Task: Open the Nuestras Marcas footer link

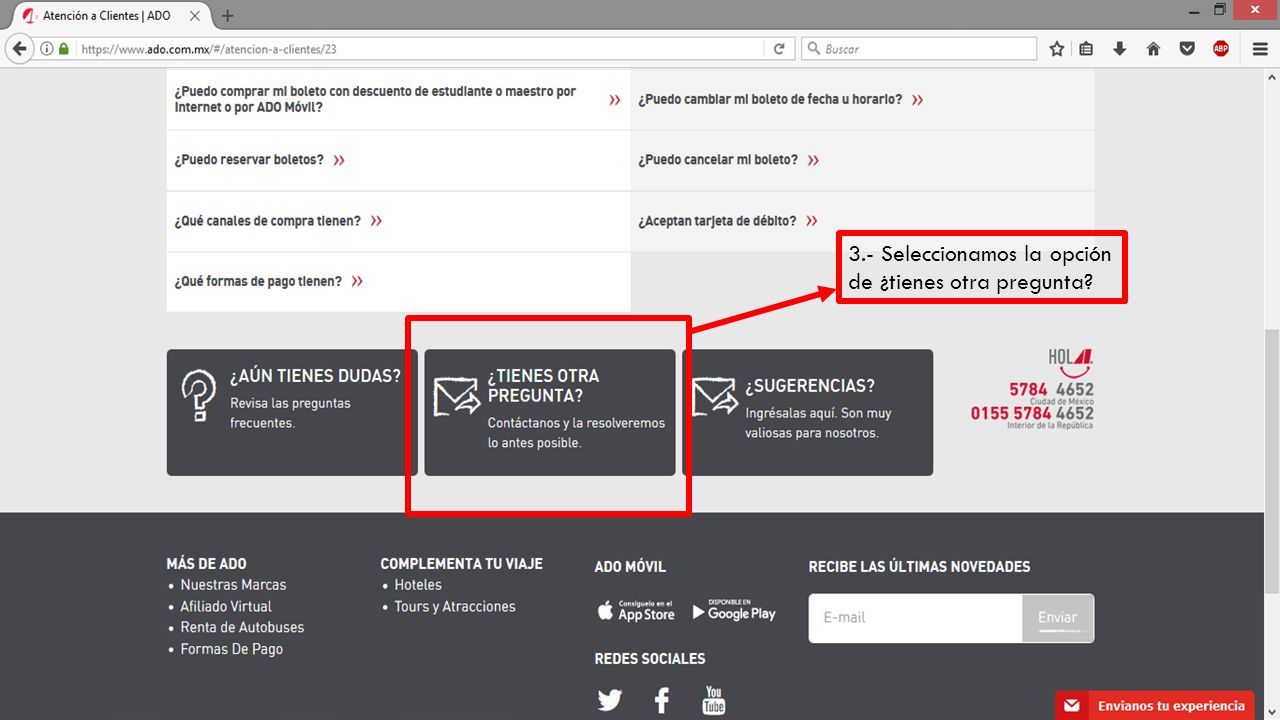Action: pos(233,585)
